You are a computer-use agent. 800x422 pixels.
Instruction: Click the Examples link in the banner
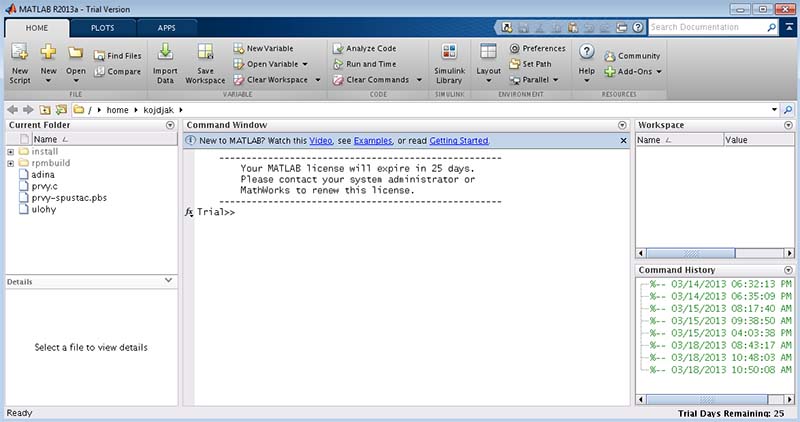click(x=372, y=141)
